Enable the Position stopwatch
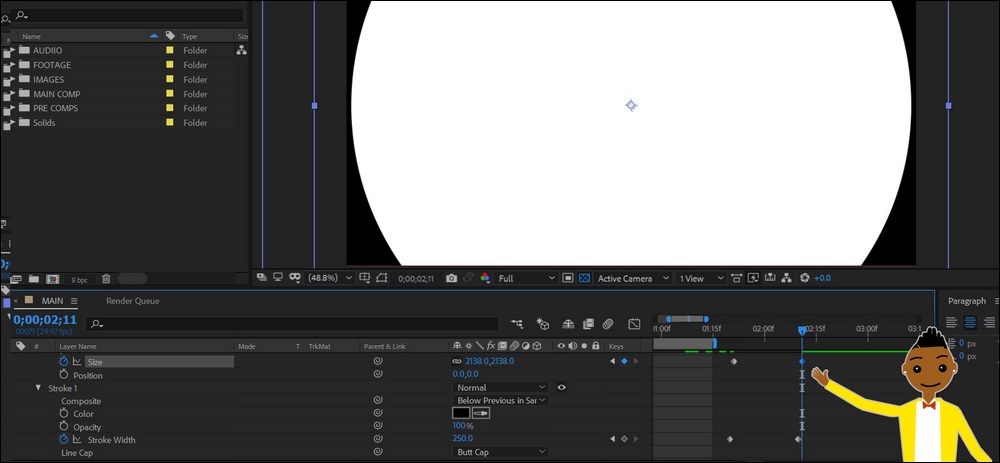The image size is (1000, 463). pos(64,374)
